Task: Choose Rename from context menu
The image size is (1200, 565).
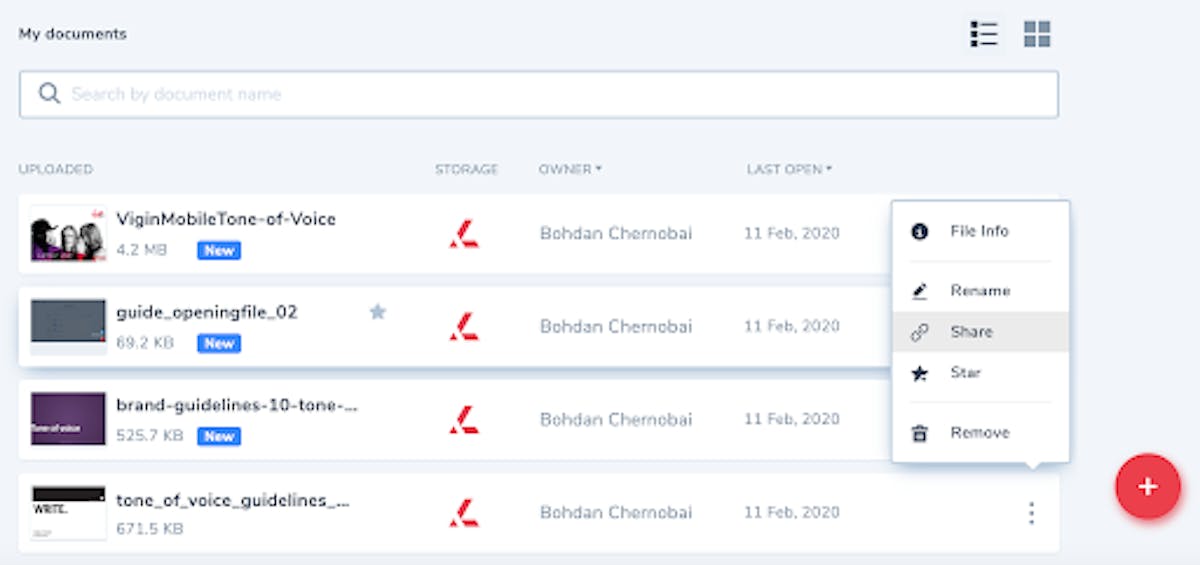Action: coord(980,291)
